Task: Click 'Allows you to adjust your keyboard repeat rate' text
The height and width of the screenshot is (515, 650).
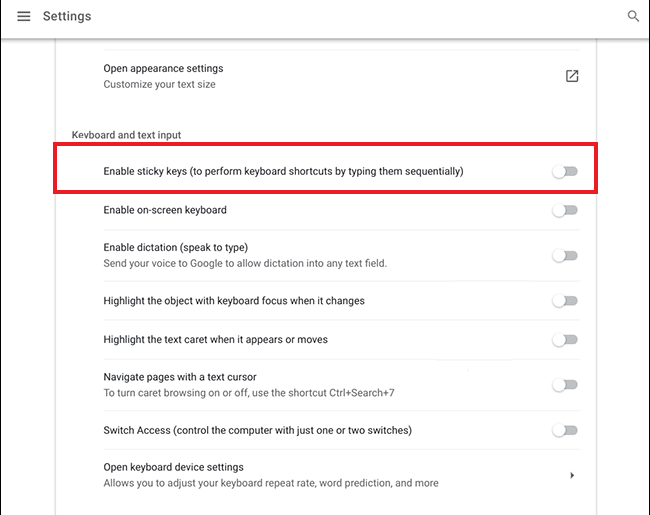Action: click(271, 483)
